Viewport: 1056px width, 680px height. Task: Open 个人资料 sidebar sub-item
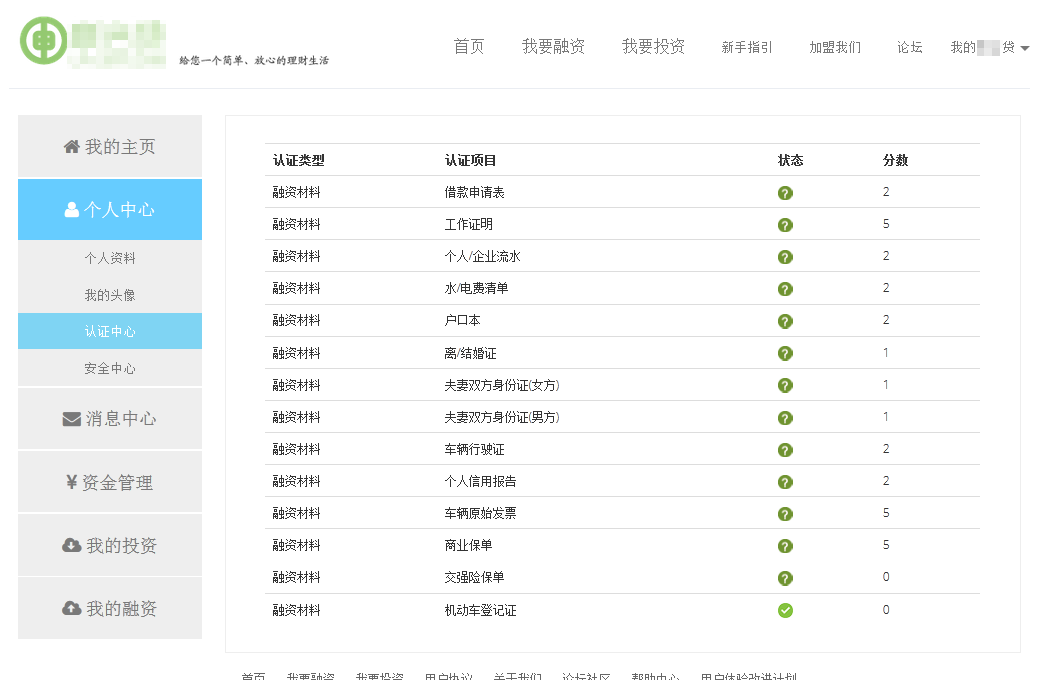110,259
